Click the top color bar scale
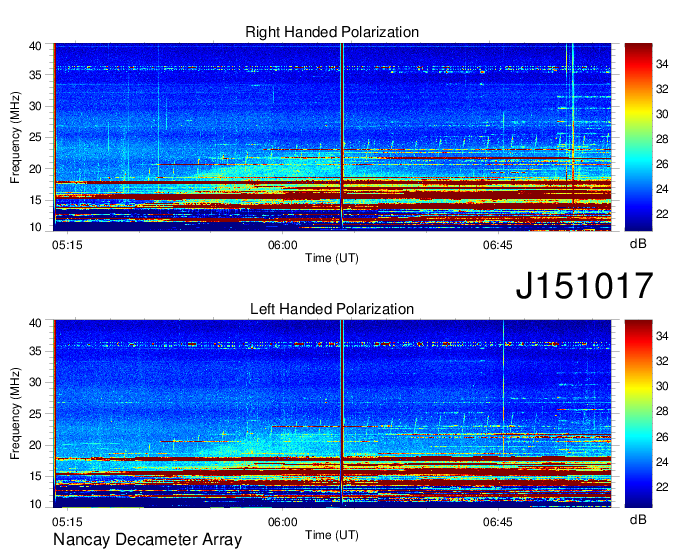The image size is (680, 552). [638, 137]
